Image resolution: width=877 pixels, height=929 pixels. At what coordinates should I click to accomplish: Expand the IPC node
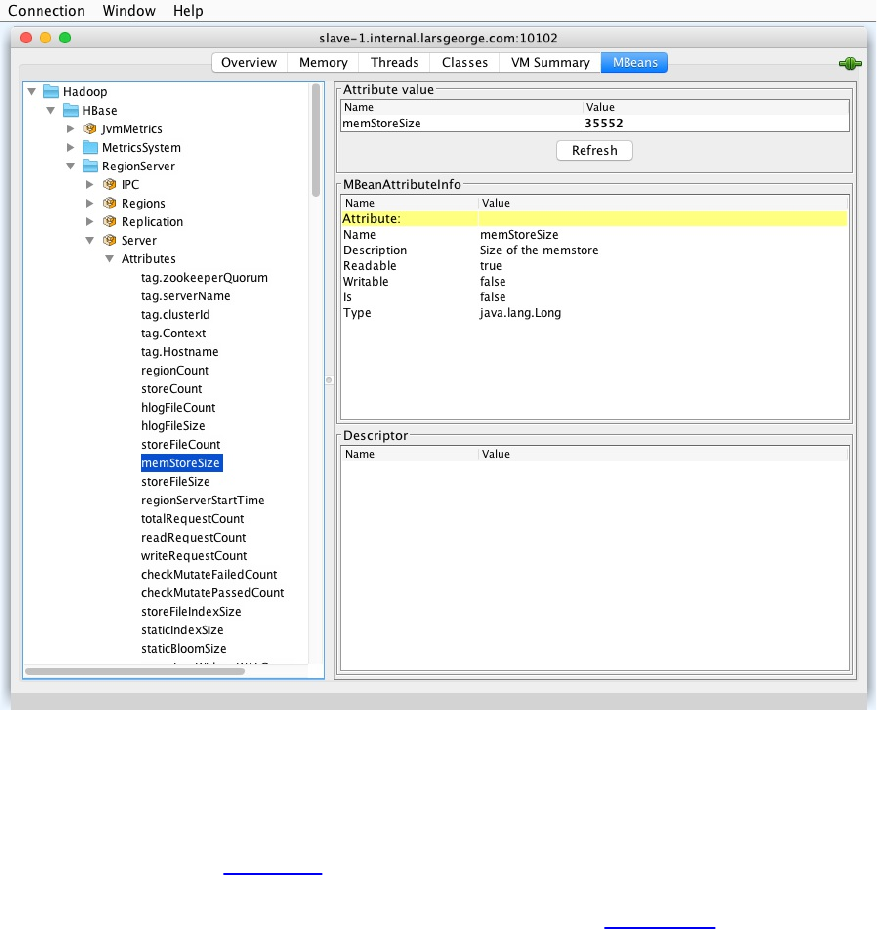89,184
